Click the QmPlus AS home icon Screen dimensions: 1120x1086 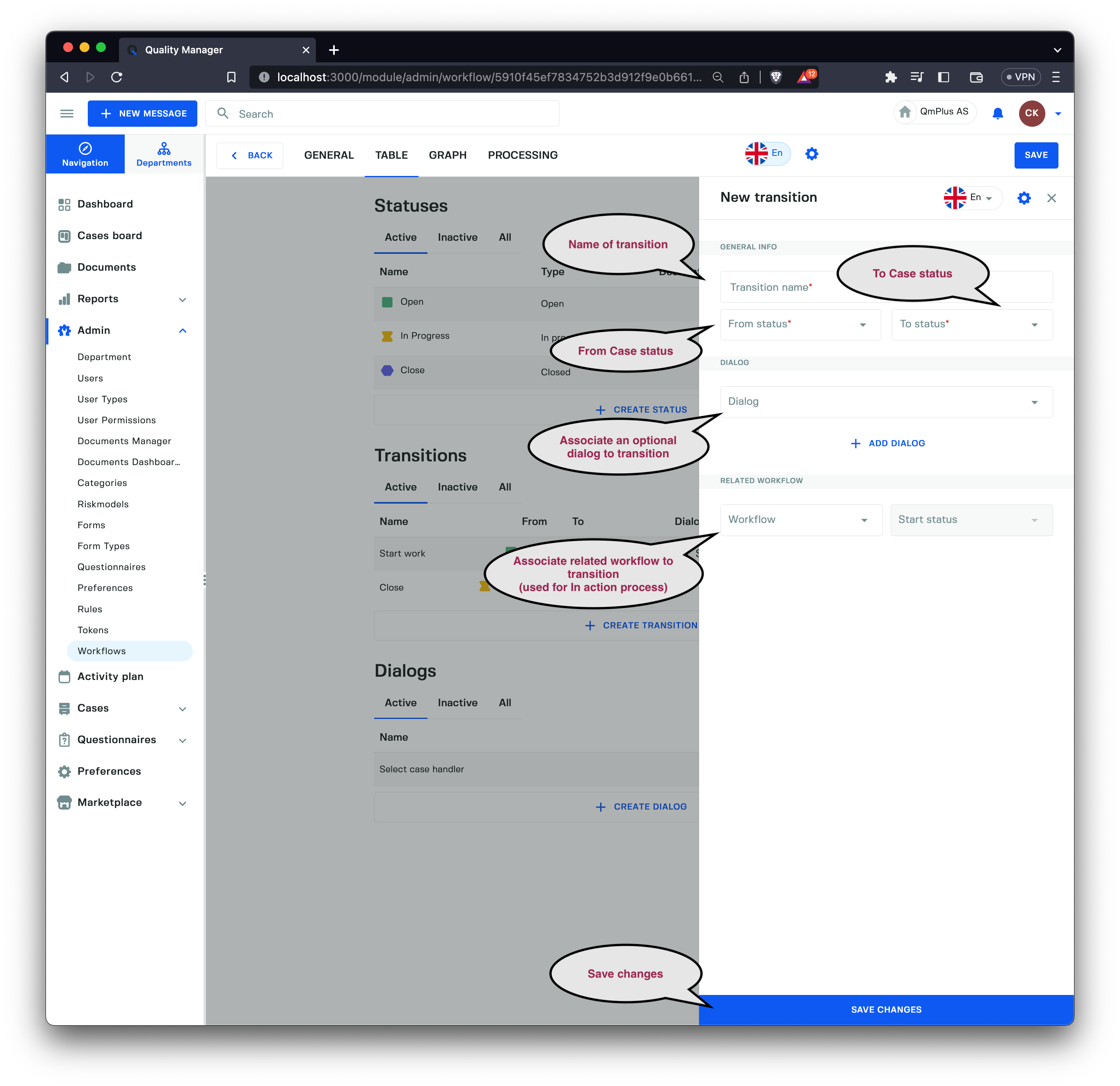tap(905, 112)
